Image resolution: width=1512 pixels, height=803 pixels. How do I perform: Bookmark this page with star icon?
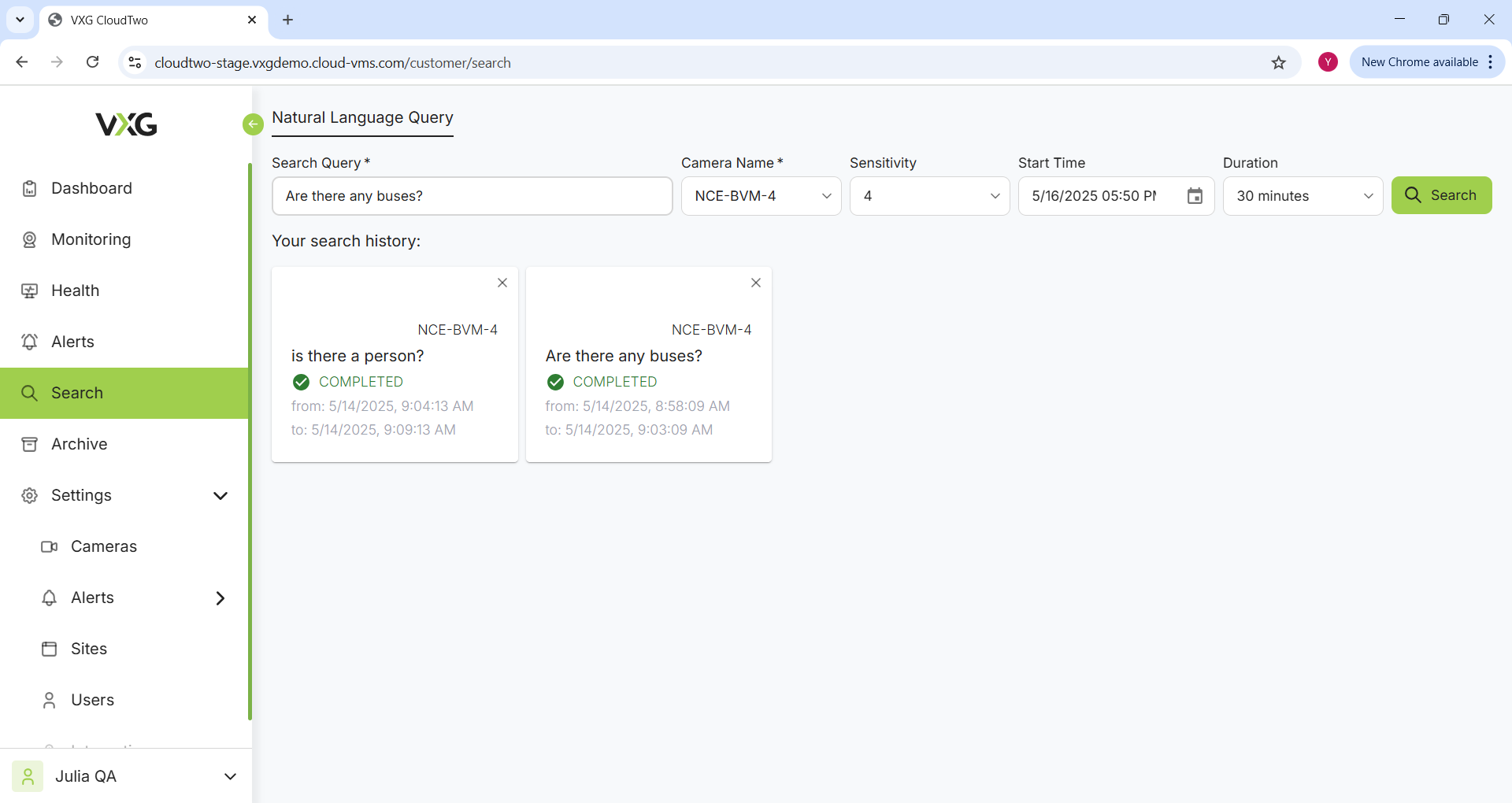(1279, 63)
